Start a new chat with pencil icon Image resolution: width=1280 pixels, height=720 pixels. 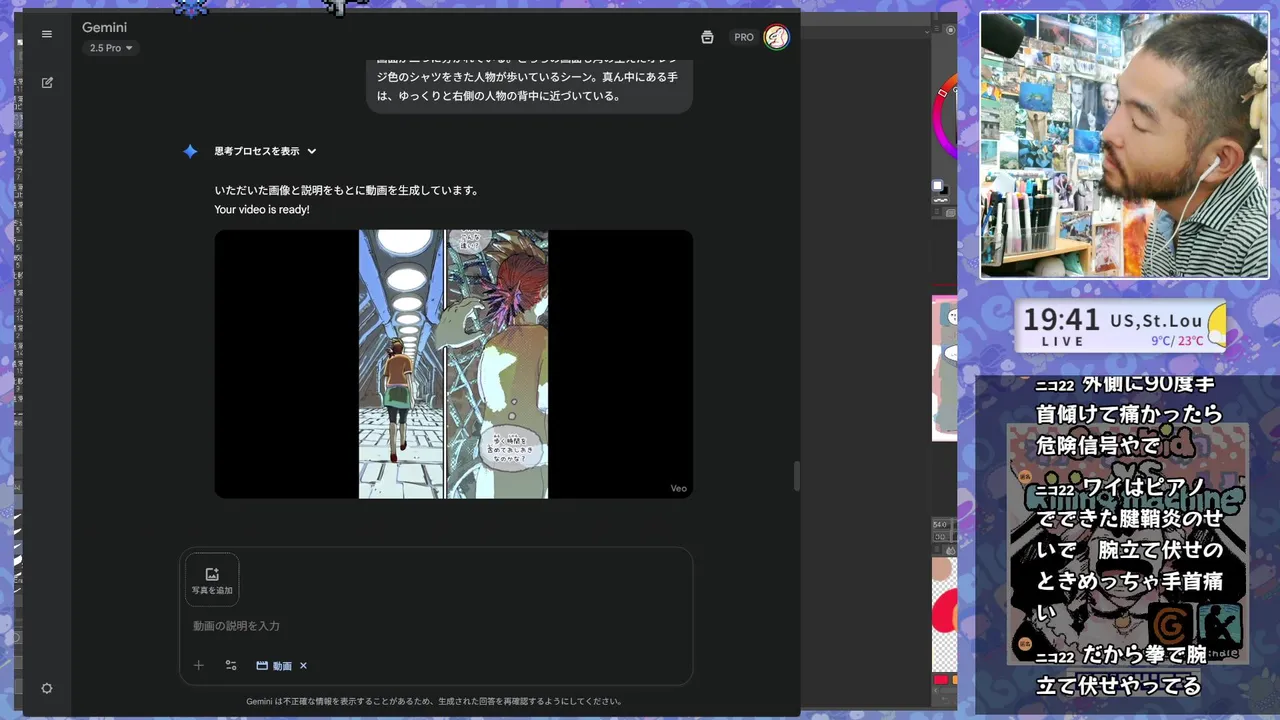pos(47,83)
